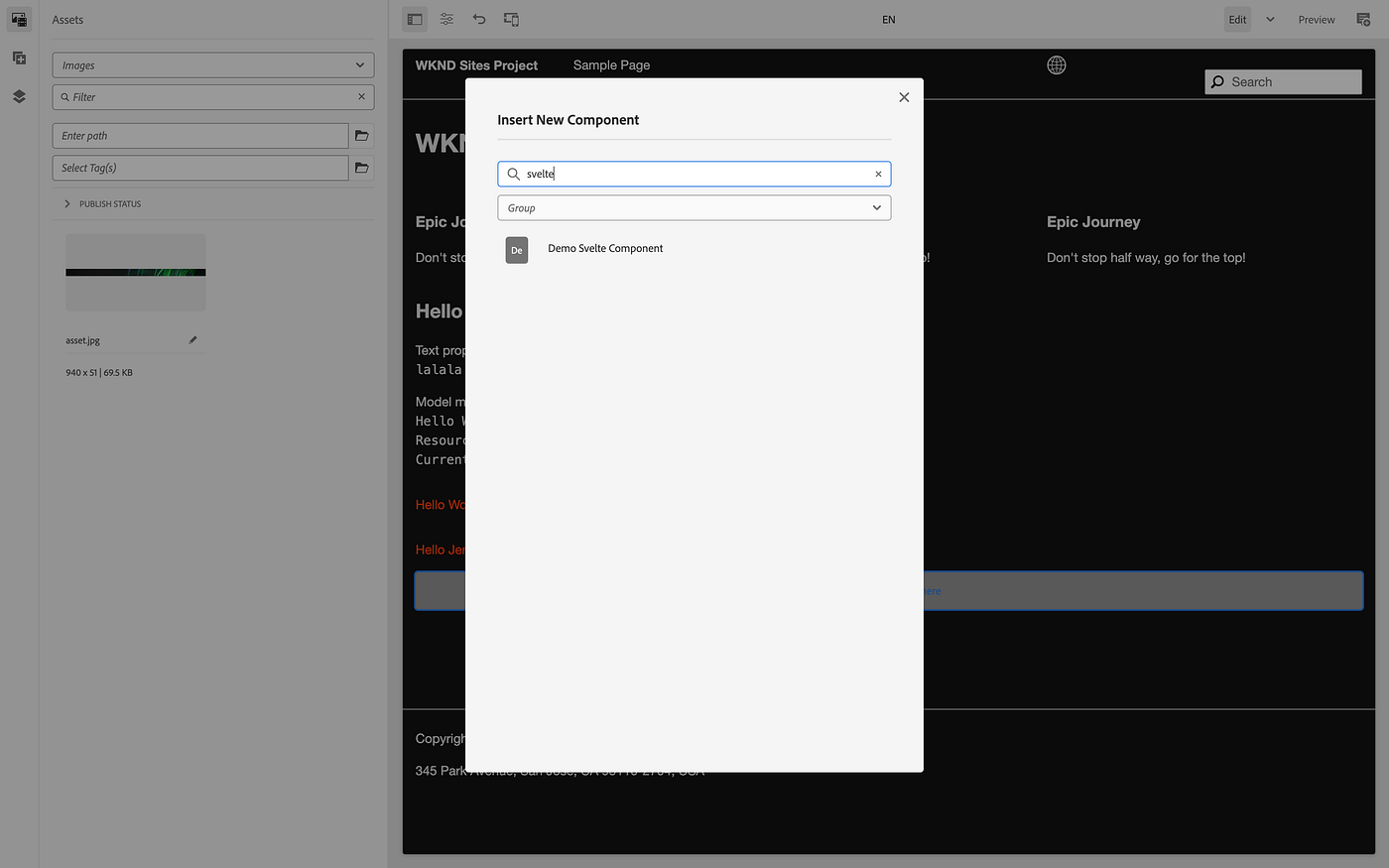This screenshot has height=868, width=1389.
Task: Open the mode selector chevron
Action: coord(1270,19)
